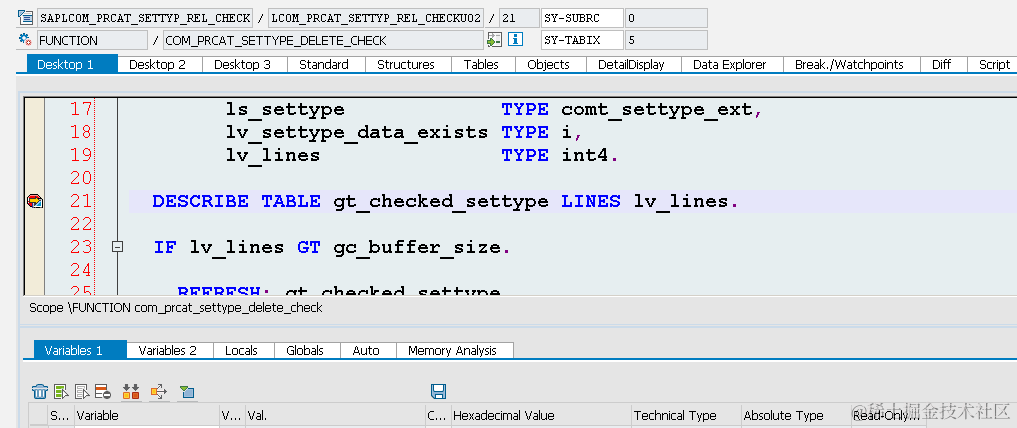Click the red remove-row icon in variables toolbar
Viewport: 1017px width, 428px height.
pyautogui.click(x=102, y=391)
